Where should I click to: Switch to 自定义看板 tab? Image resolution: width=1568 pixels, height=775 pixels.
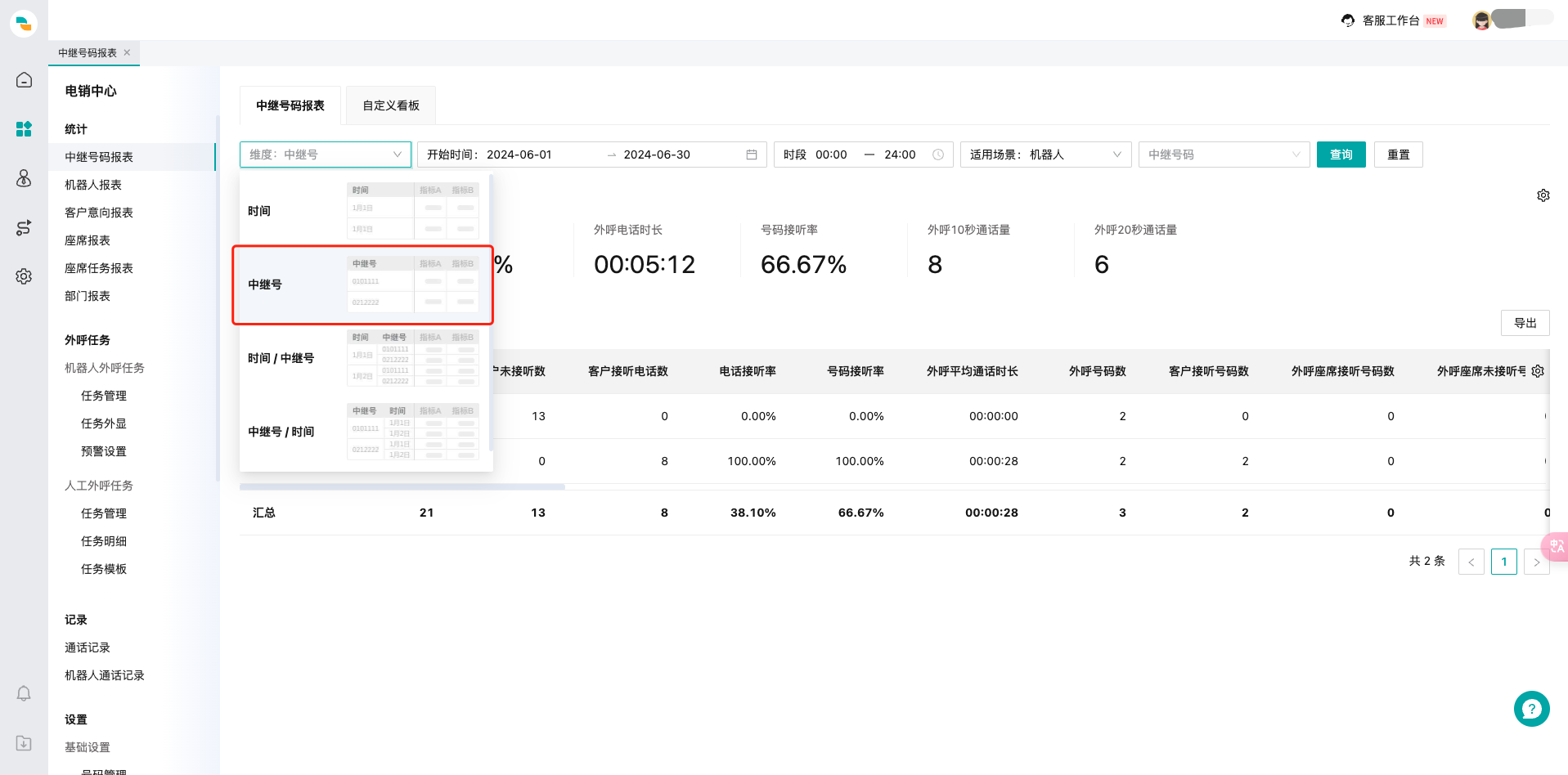click(391, 105)
